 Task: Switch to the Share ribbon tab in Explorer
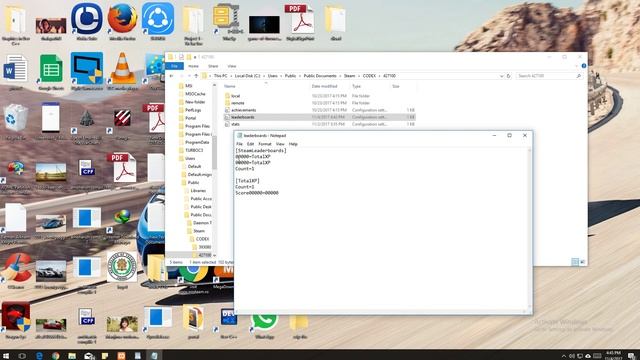pos(213,66)
